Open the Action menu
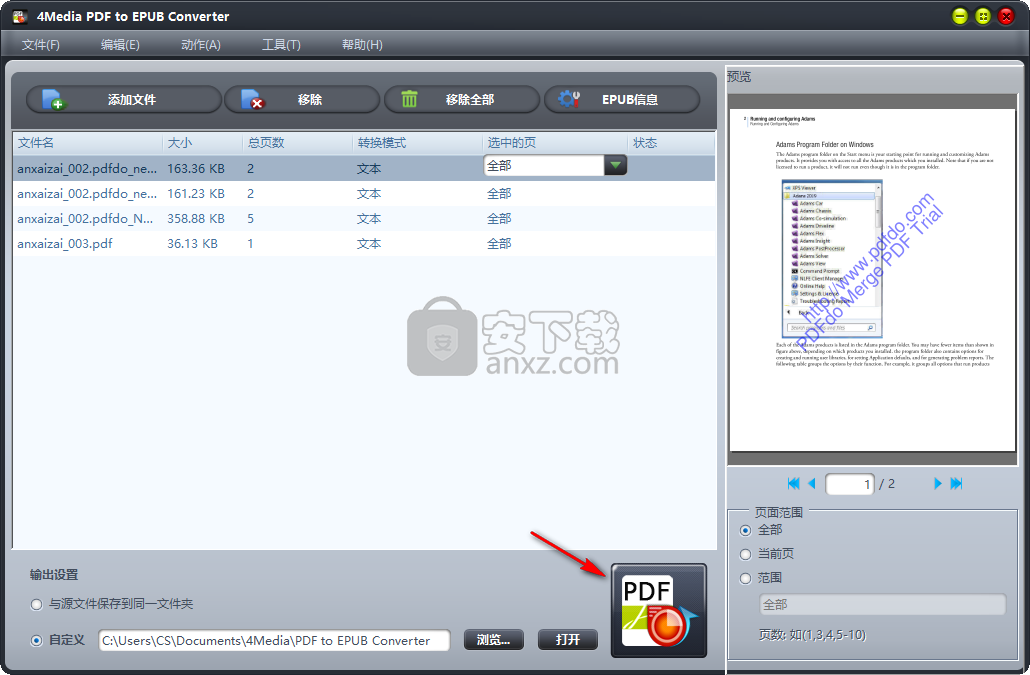 201,45
